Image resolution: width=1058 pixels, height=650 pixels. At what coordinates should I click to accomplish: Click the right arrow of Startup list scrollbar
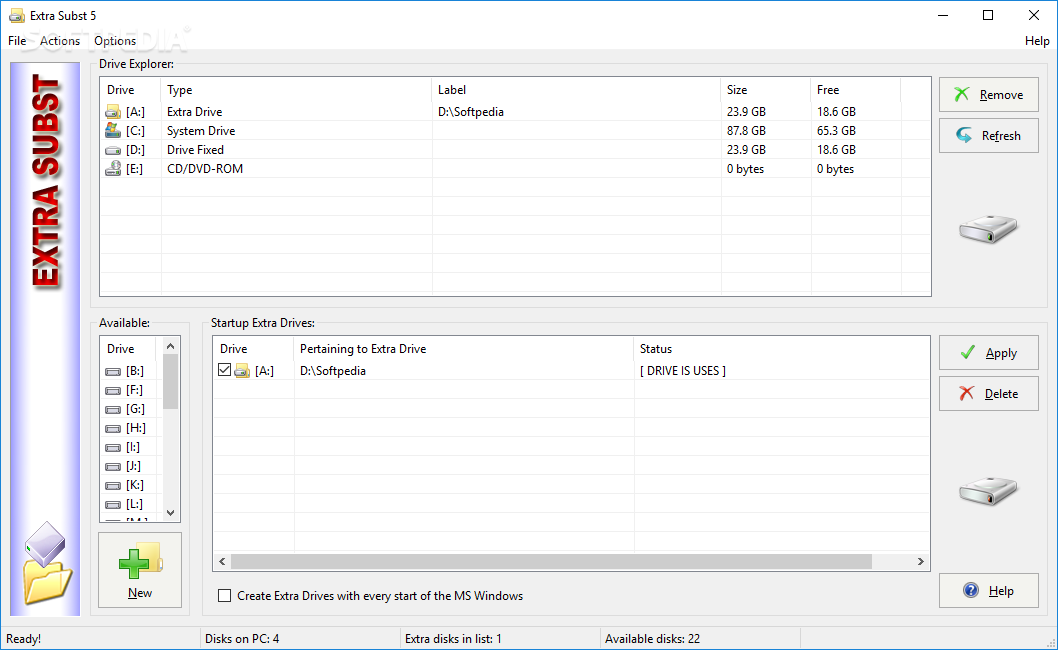920,562
